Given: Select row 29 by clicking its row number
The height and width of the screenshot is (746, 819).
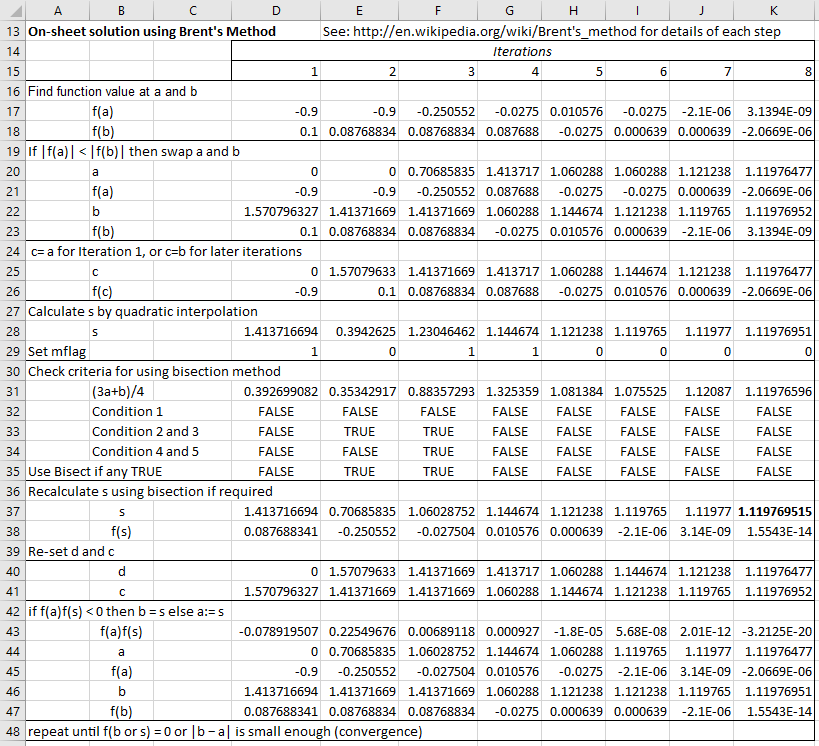Looking at the screenshot, I should (12, 351).
